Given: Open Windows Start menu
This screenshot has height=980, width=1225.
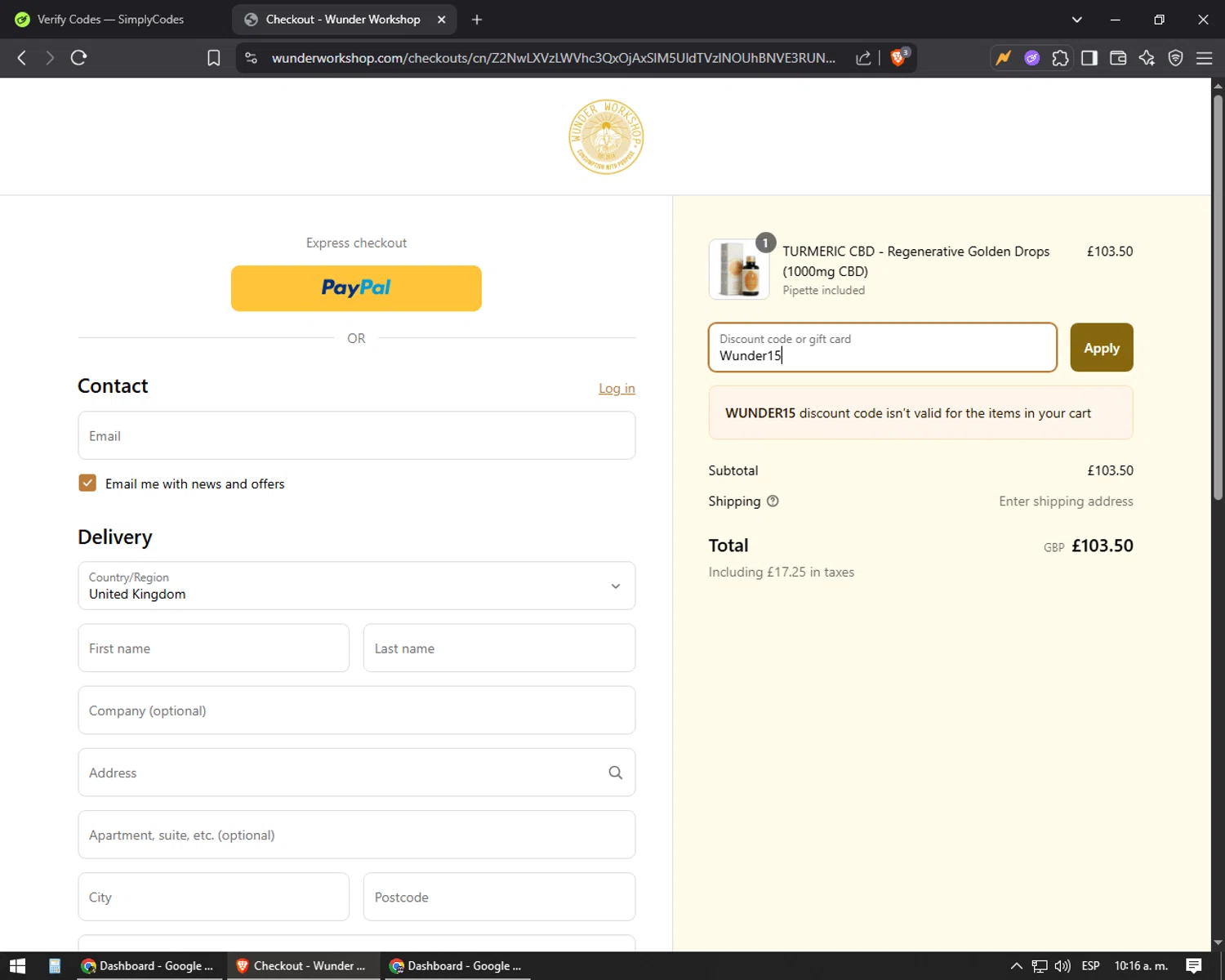Looking at the screenshot, I should tap(17, 966).
